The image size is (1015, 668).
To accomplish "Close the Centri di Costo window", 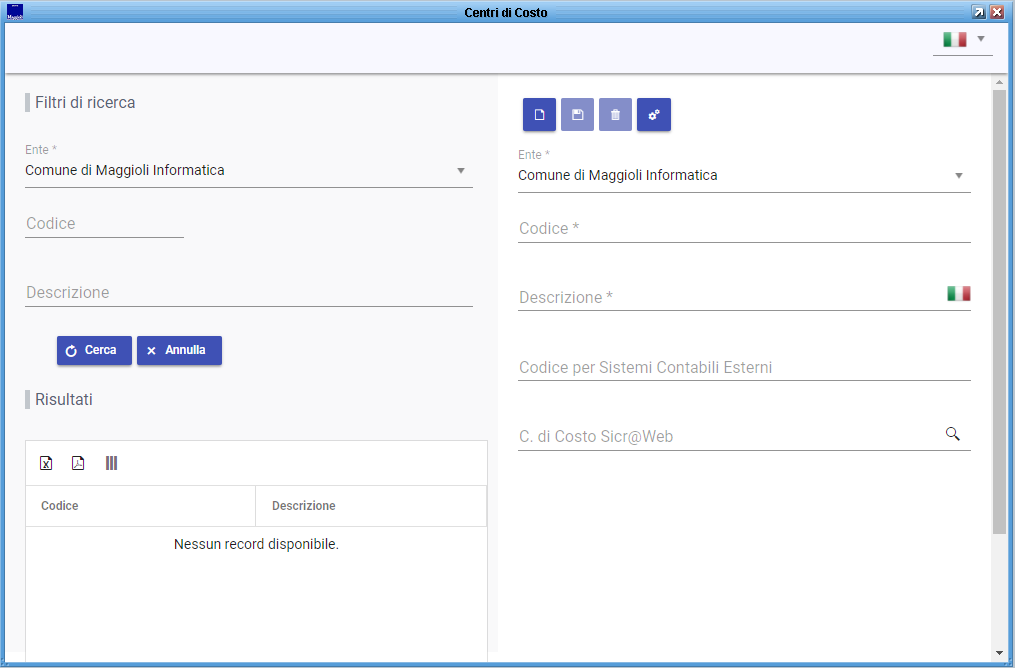I will (997, 12).
